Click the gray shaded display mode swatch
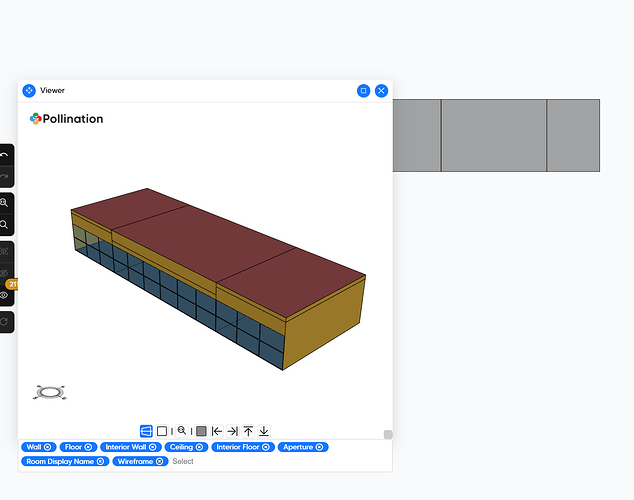Viewport: 634px width, 500px height. [x=201, y=431]
